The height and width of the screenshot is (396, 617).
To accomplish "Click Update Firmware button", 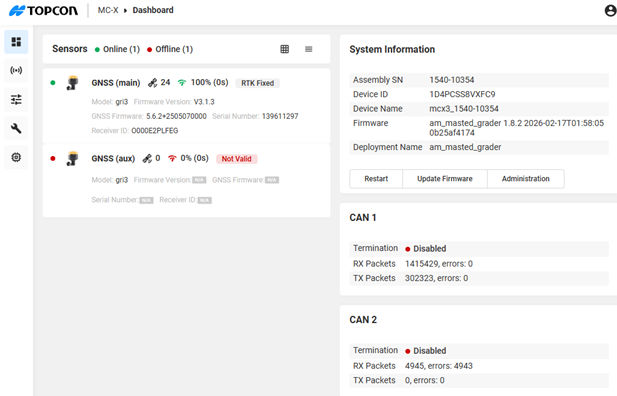I will pyautogui.click(x=445, y=179).
